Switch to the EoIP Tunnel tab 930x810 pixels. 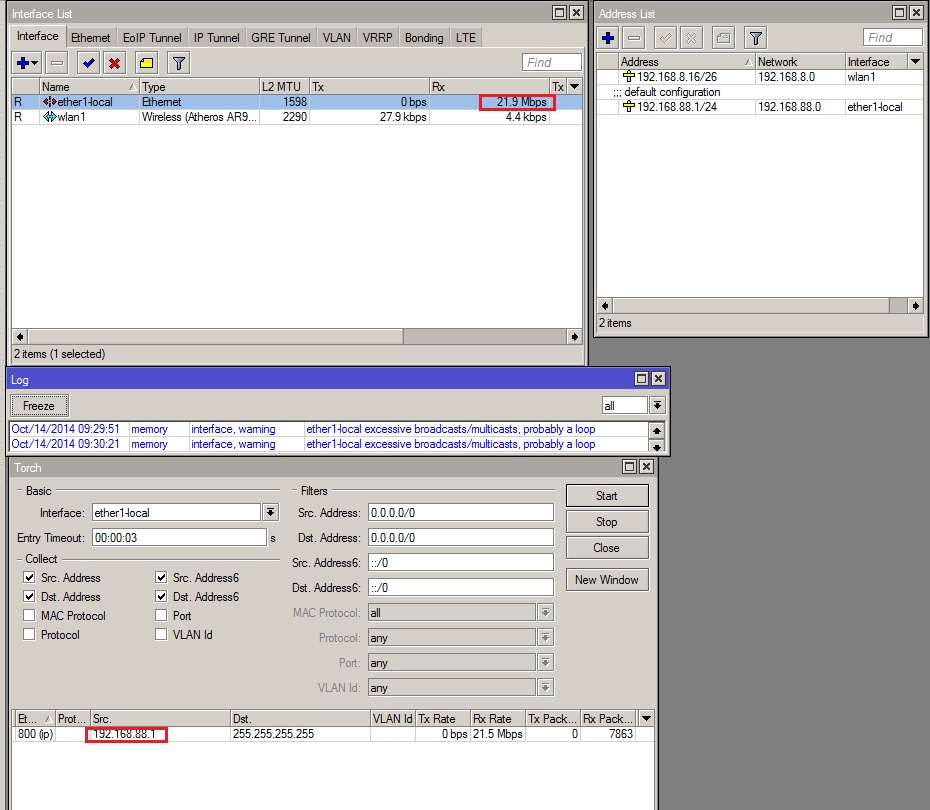click(x=152, y=38)
